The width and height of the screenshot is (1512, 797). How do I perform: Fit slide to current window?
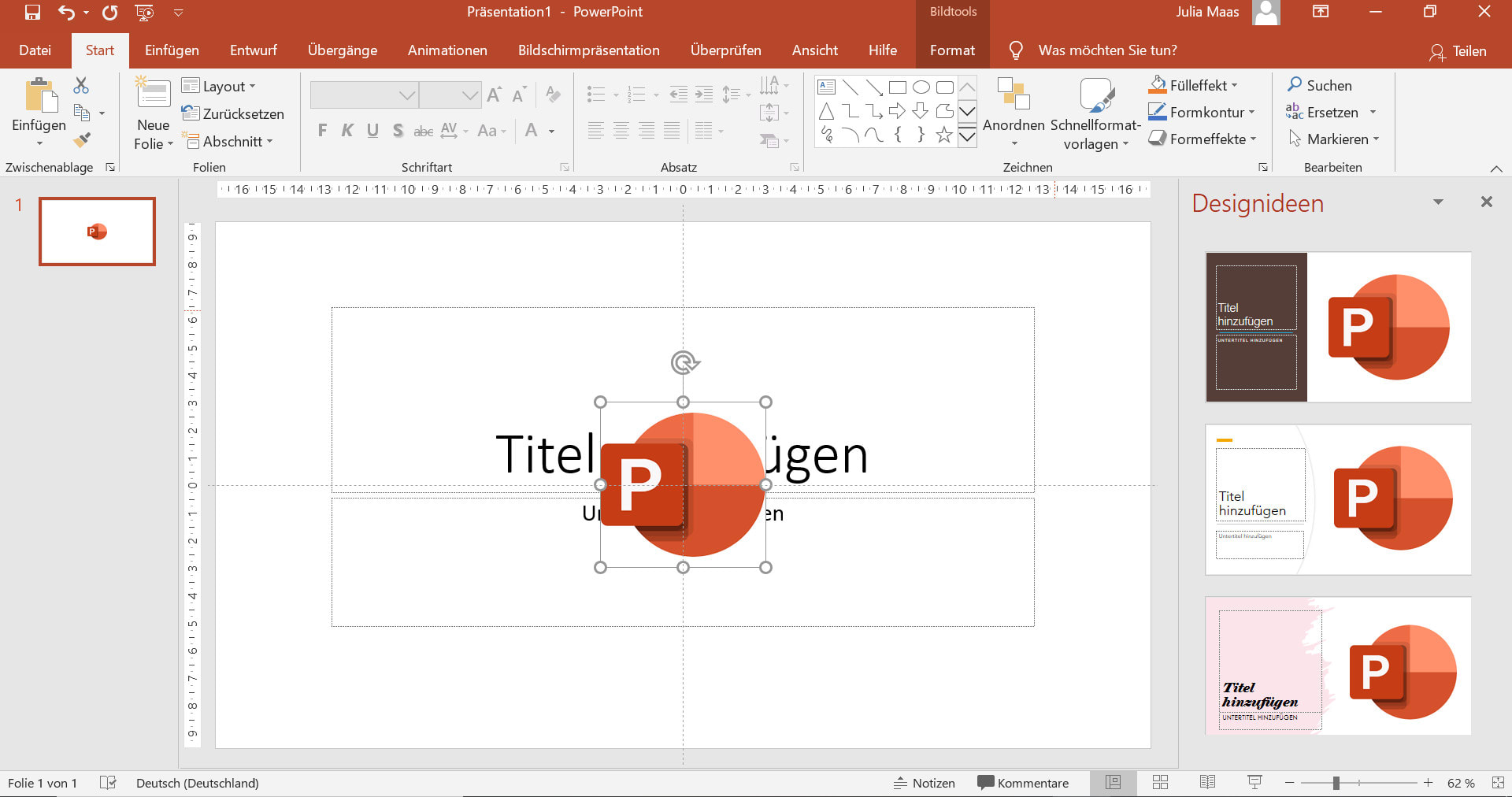pos(1497,783)
